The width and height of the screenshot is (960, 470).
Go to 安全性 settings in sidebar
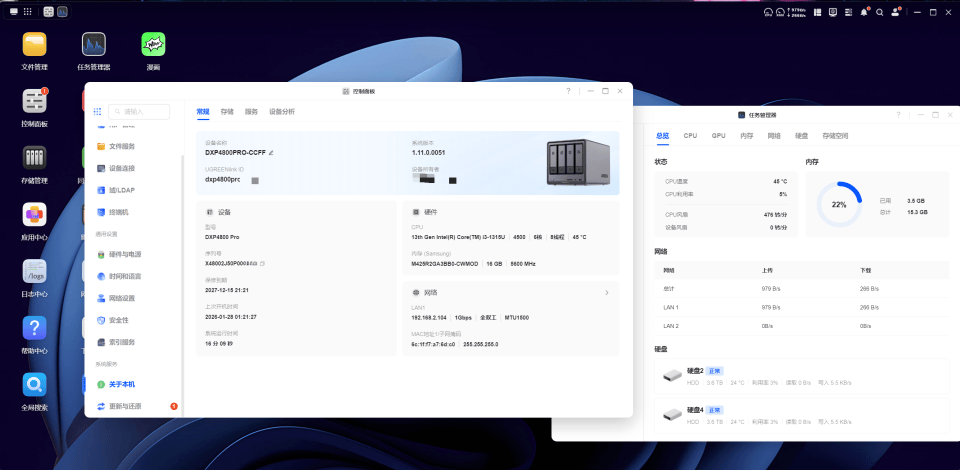coord(118,320)
